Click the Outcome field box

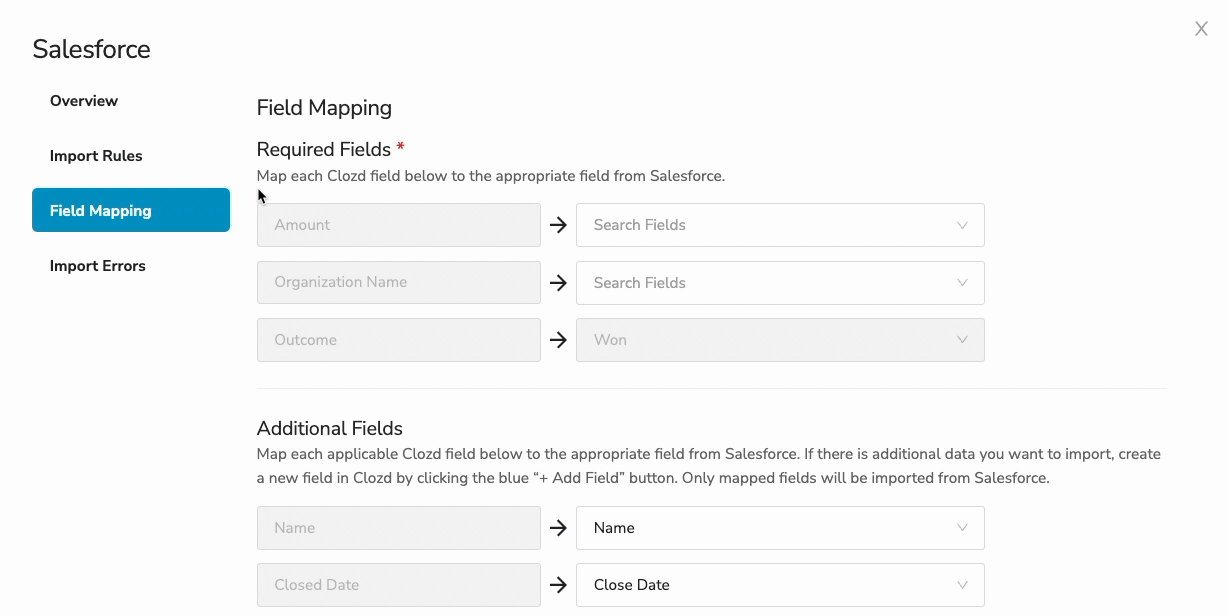398,340
